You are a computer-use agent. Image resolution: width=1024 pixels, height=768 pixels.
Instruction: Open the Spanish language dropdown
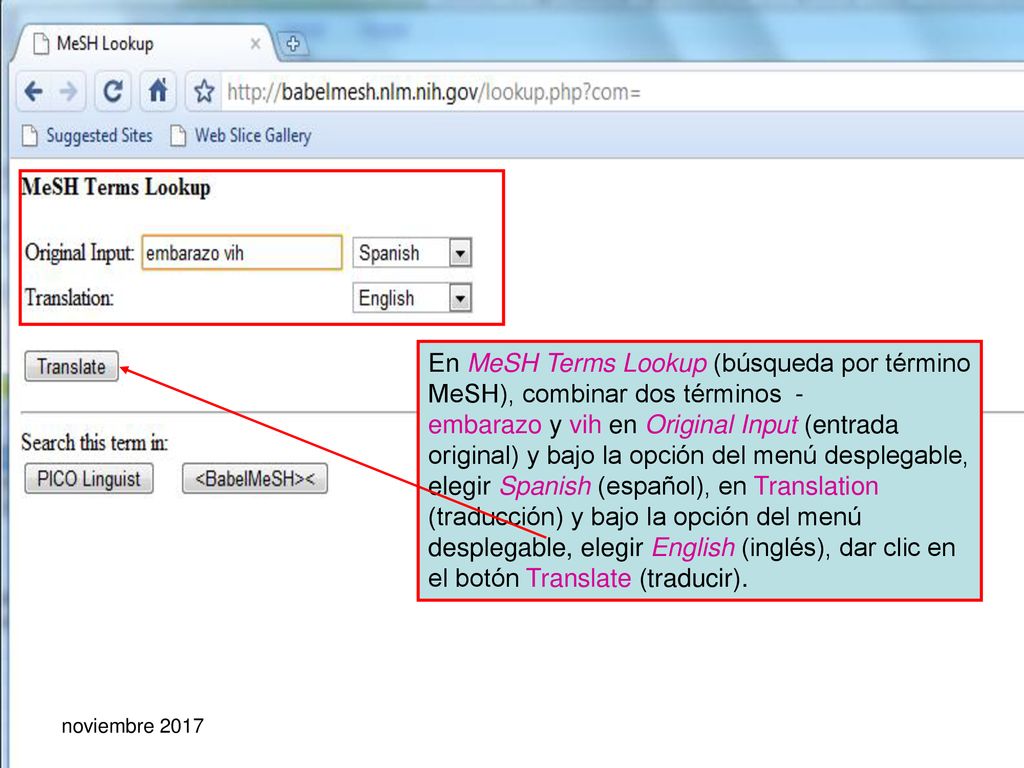[x=411, y=253]
